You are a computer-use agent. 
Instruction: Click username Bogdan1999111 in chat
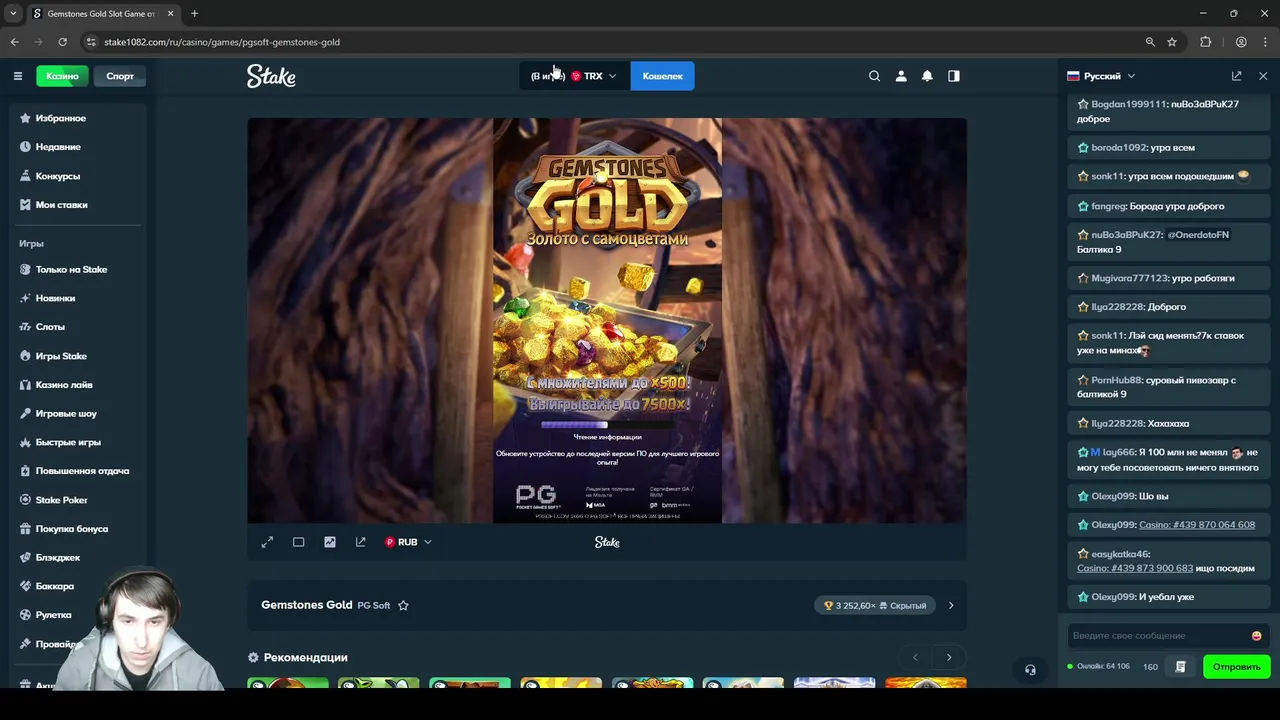coord(1128,104)
